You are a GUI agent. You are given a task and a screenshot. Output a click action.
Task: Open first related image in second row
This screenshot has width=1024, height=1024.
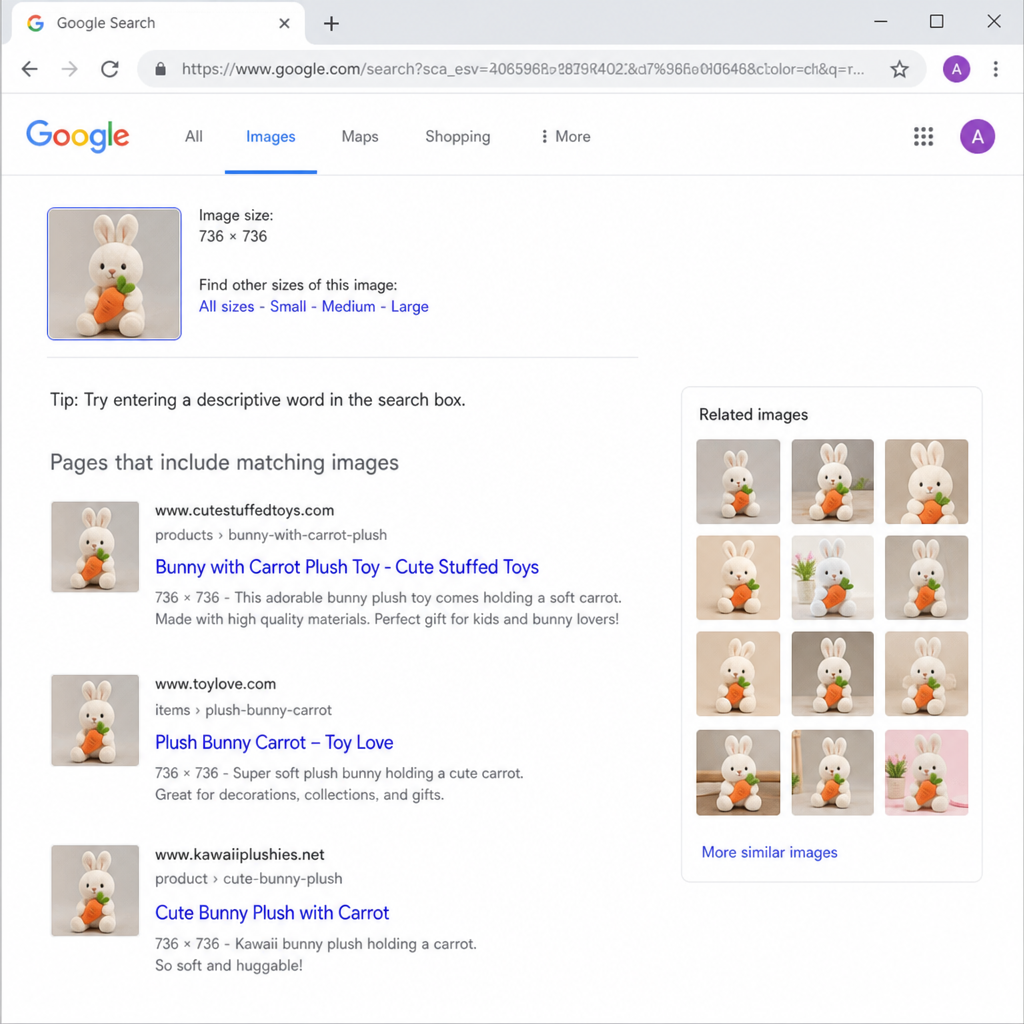pyautogui.click(x=738, y=578)
